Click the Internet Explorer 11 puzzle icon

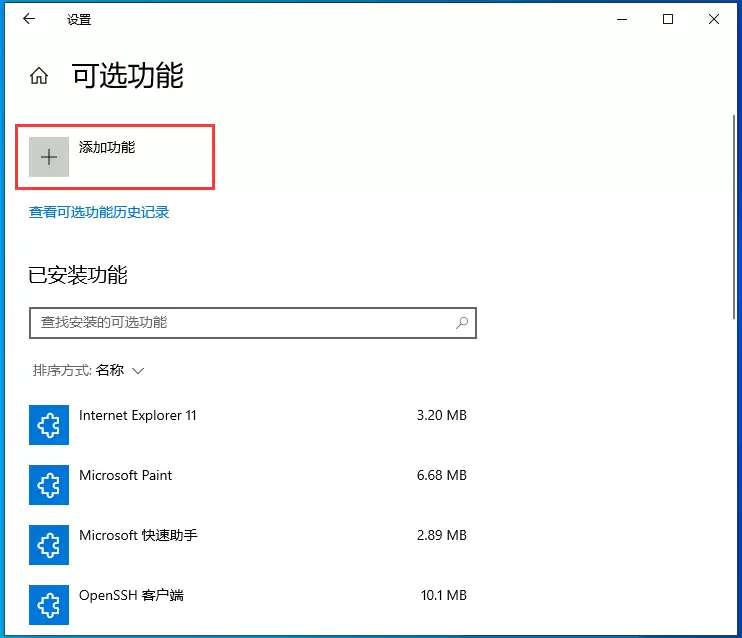pyautogui.click(x=49, y=425)
